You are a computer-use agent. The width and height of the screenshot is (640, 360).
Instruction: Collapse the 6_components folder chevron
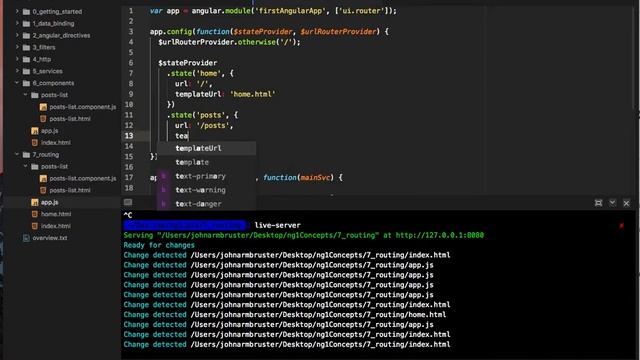17,83
